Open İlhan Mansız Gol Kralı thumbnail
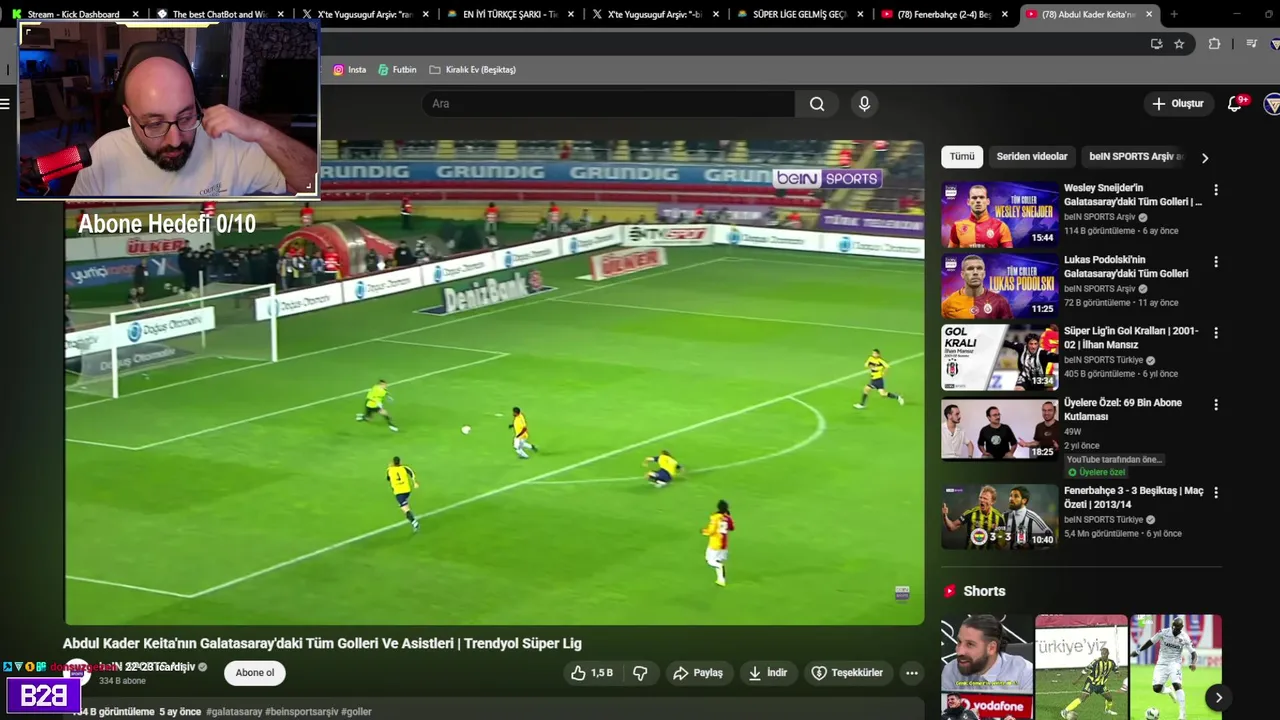 (x=999, y=357)
